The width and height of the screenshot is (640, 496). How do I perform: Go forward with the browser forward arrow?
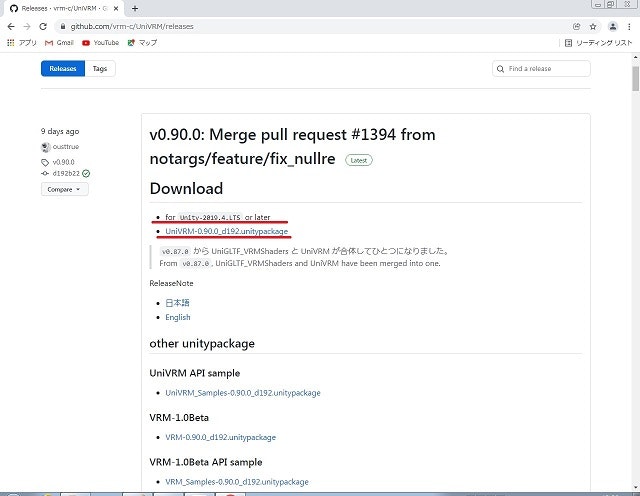pos(27,27)
